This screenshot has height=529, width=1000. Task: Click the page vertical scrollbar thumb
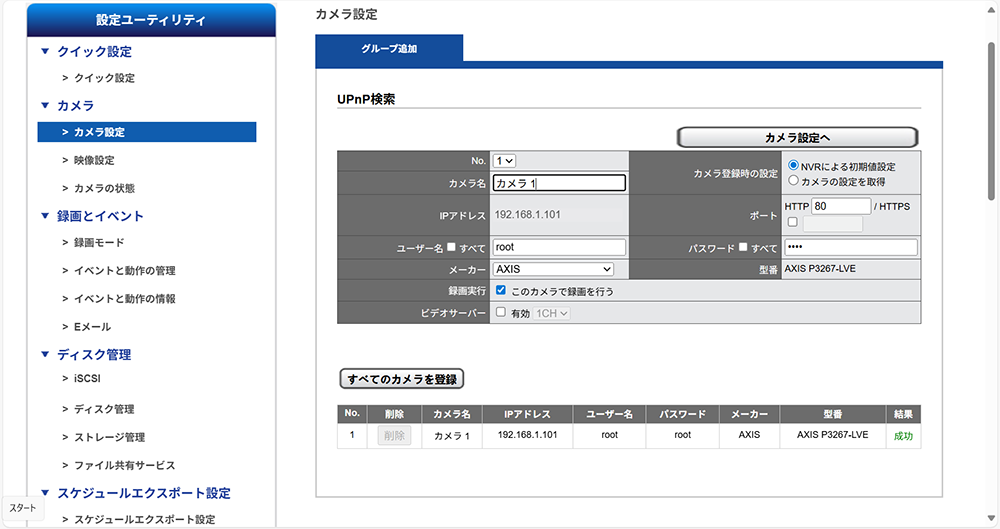pos(991,121)
